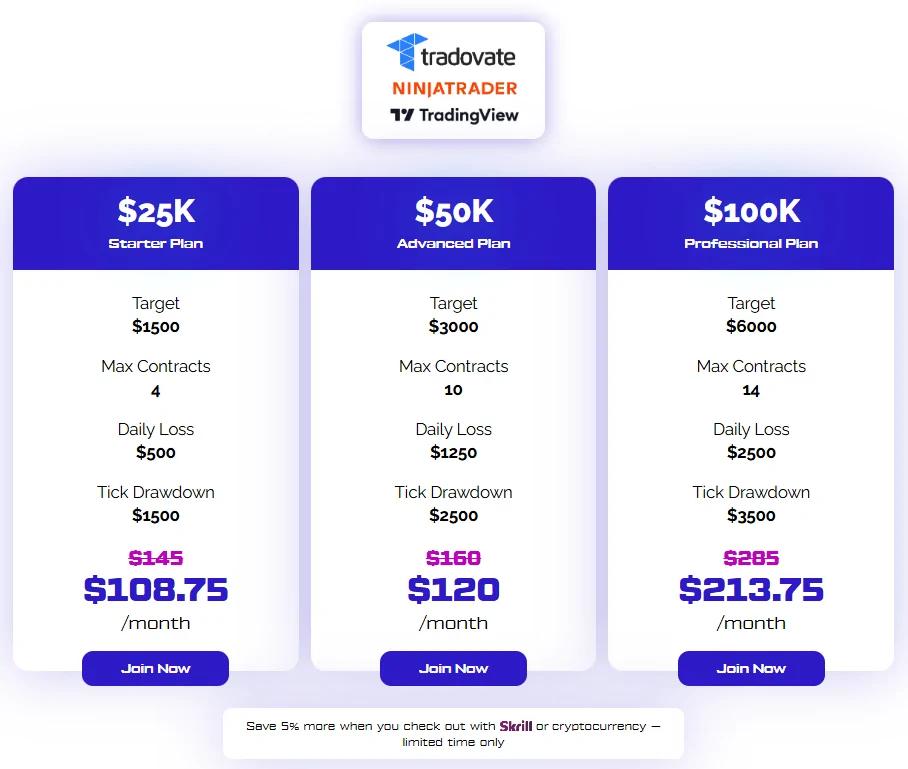This screenshot has width=908, height=769.
Task: Click Max Contracts 10 in Advanced Plan
Action: (x=453, y=390)
